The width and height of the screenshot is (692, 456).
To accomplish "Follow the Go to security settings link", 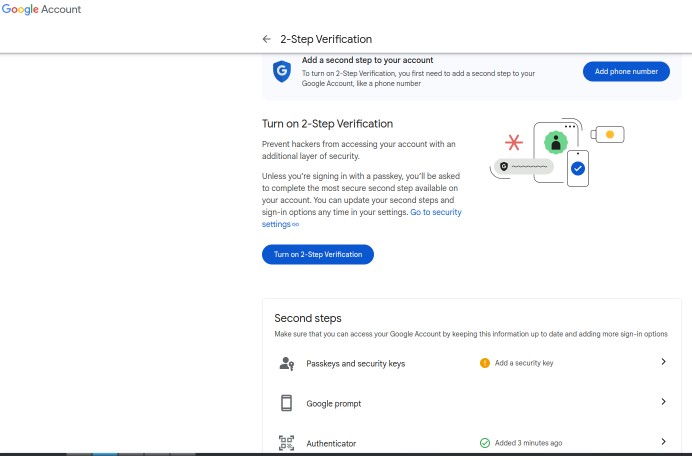I will tap(435, 212).
